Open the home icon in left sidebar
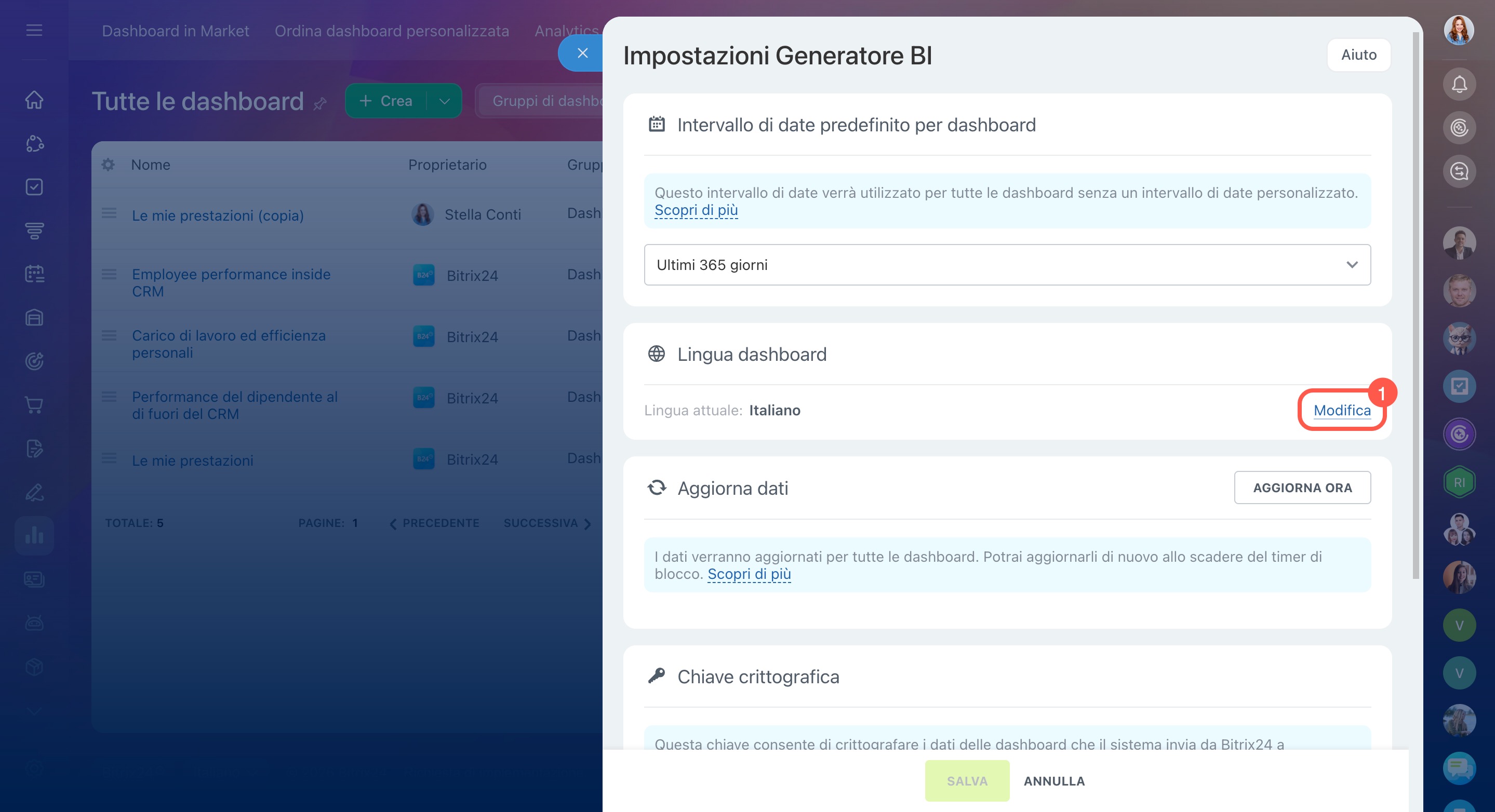 34,100
